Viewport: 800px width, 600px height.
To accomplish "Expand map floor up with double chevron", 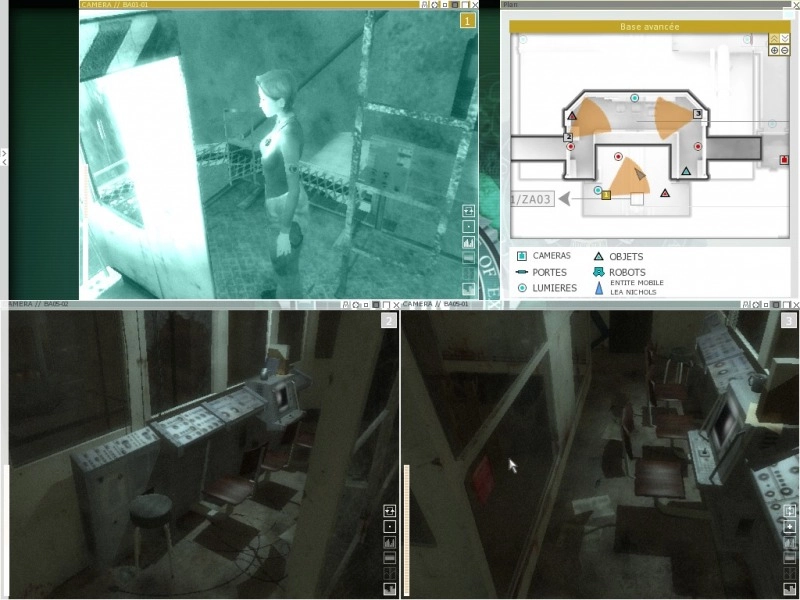I will point(774,38).
